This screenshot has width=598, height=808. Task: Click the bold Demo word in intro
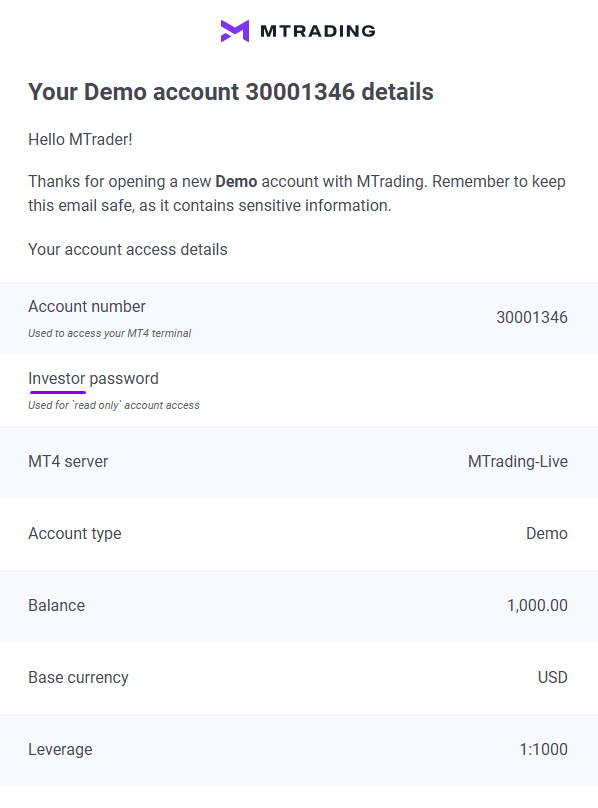(236, 181)
